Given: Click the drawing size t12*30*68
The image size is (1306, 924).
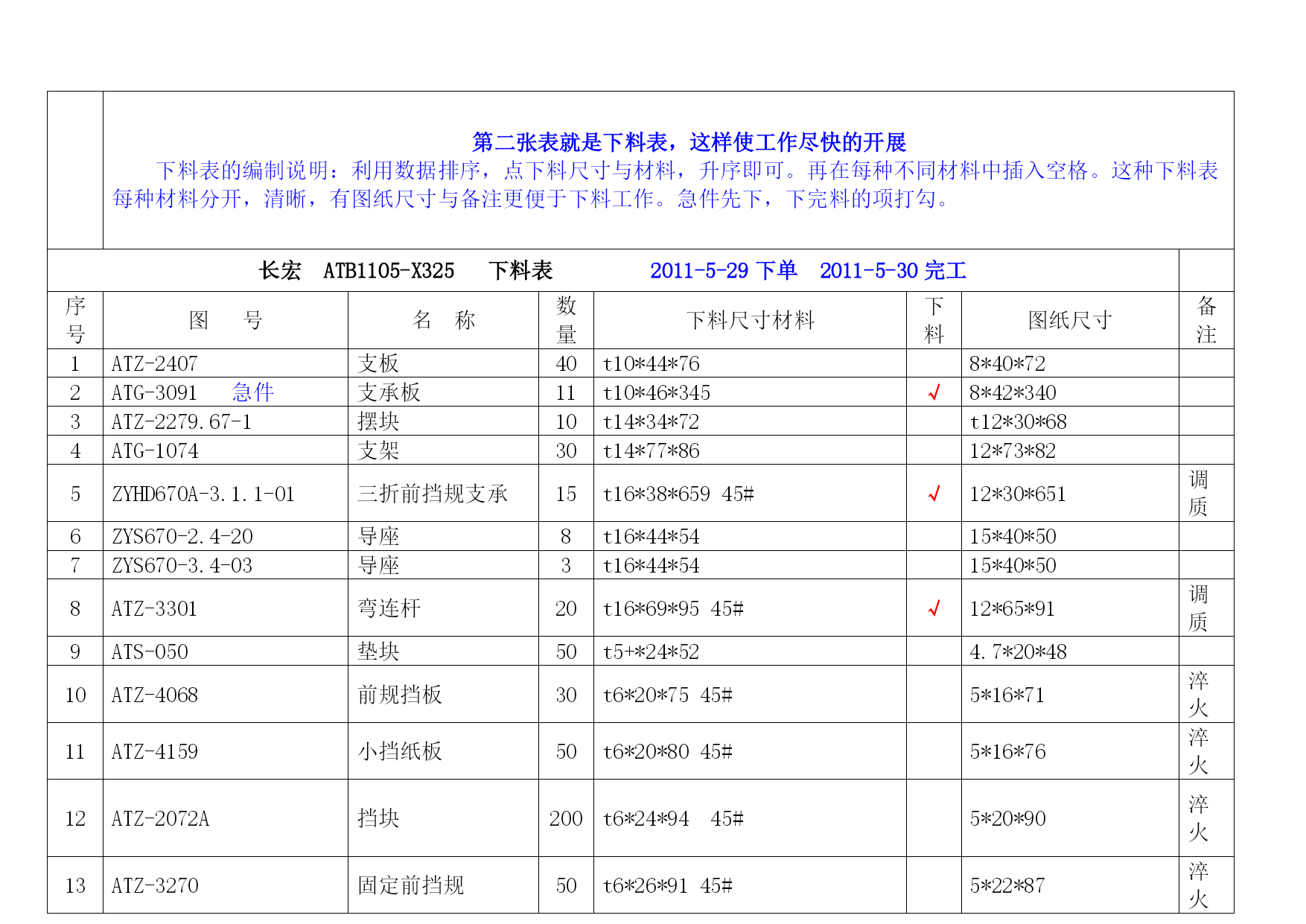Looking at the screenshot, I should tap(1018, 422).
